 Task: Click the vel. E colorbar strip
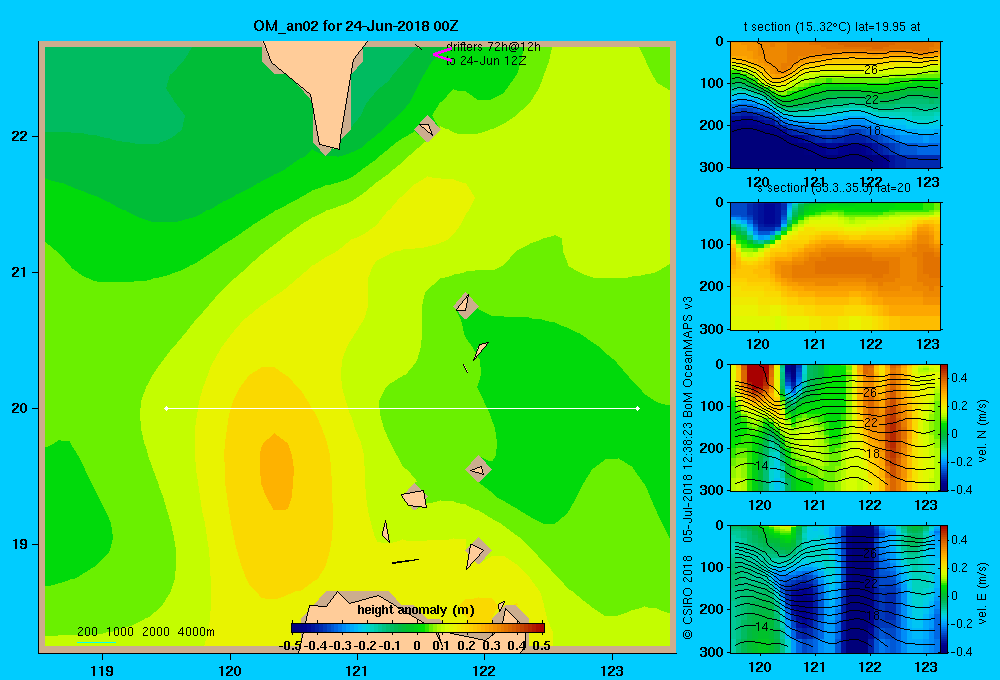(x=945, y=589)
